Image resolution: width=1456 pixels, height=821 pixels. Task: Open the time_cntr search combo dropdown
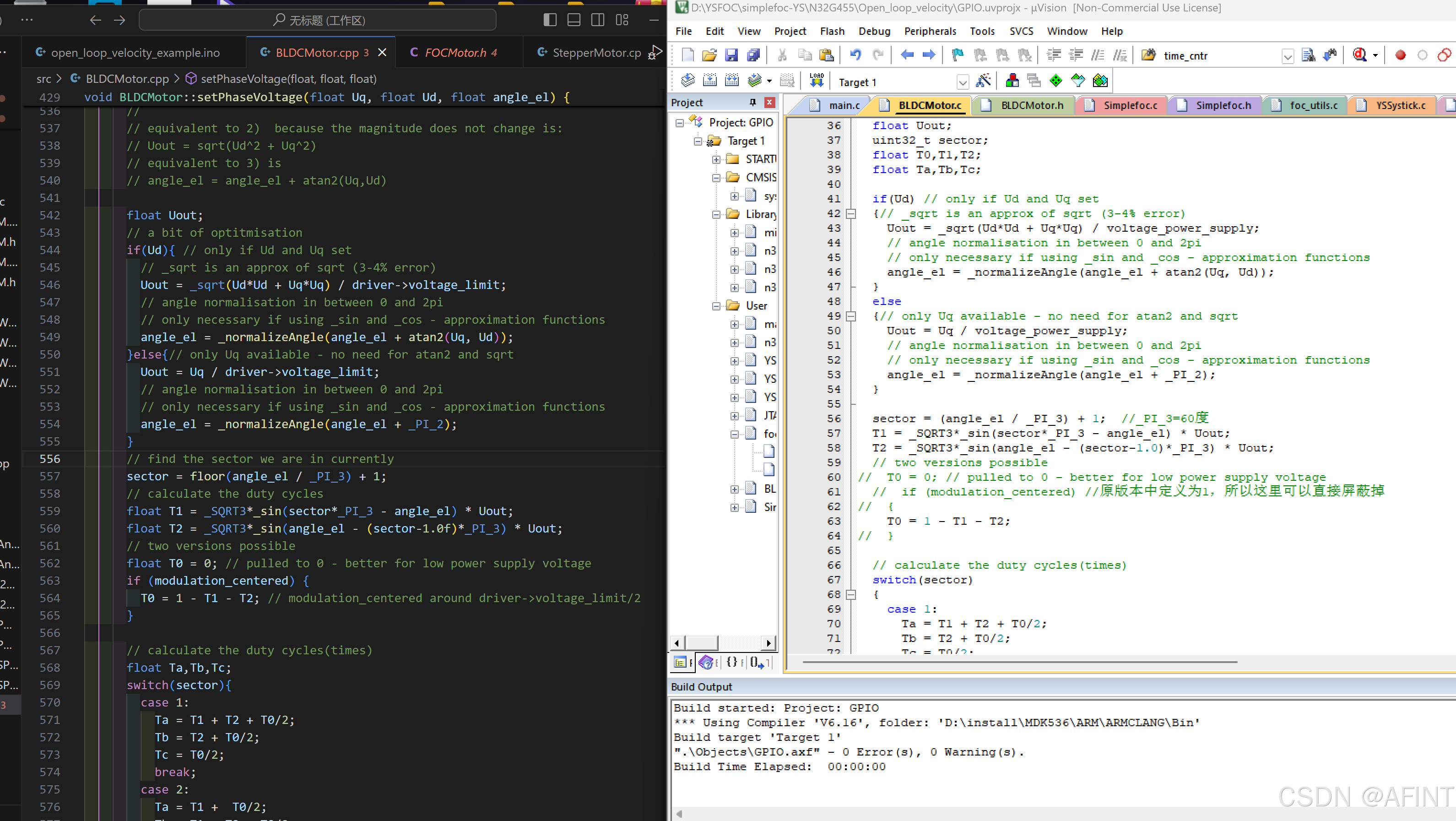1287,56
